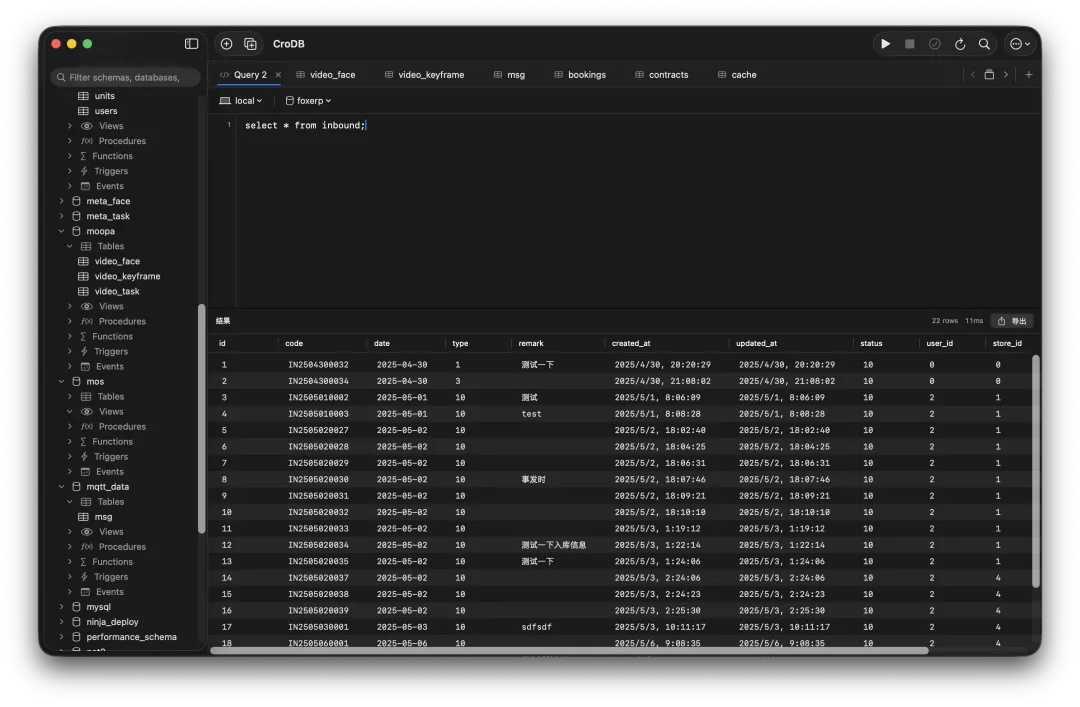The height and width of the screenshot is (707, 1080).
Task: Focus the filter schemas search field
Action: 125,77
